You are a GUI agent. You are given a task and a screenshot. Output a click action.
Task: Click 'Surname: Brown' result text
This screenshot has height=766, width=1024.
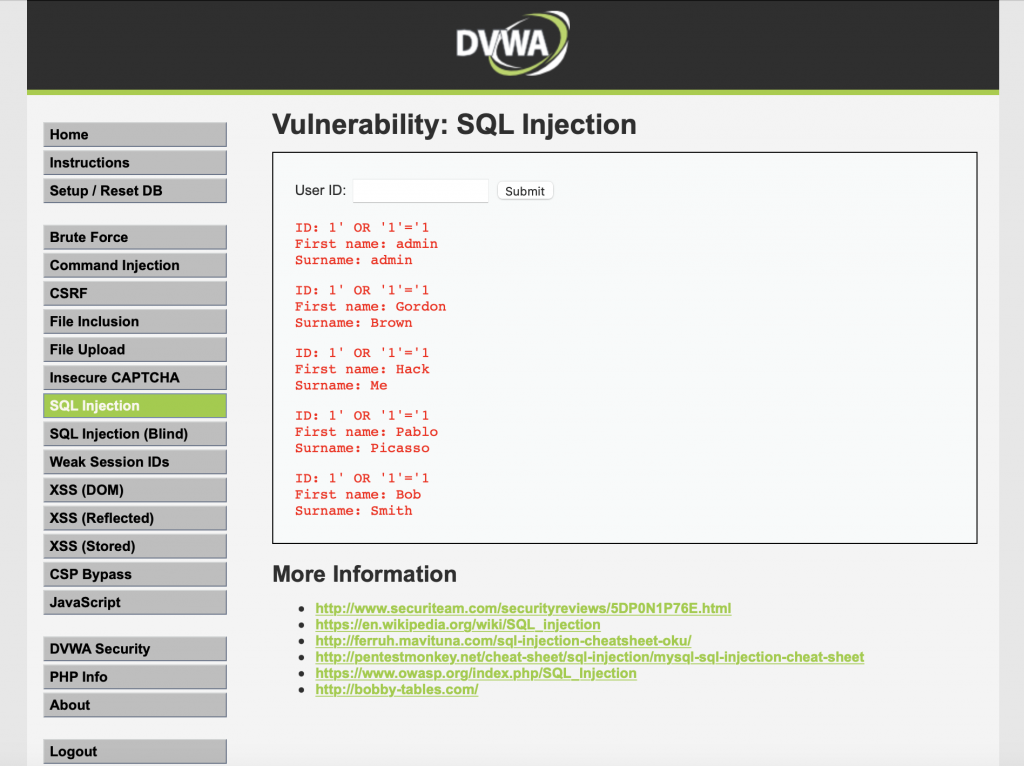(353, 323)
